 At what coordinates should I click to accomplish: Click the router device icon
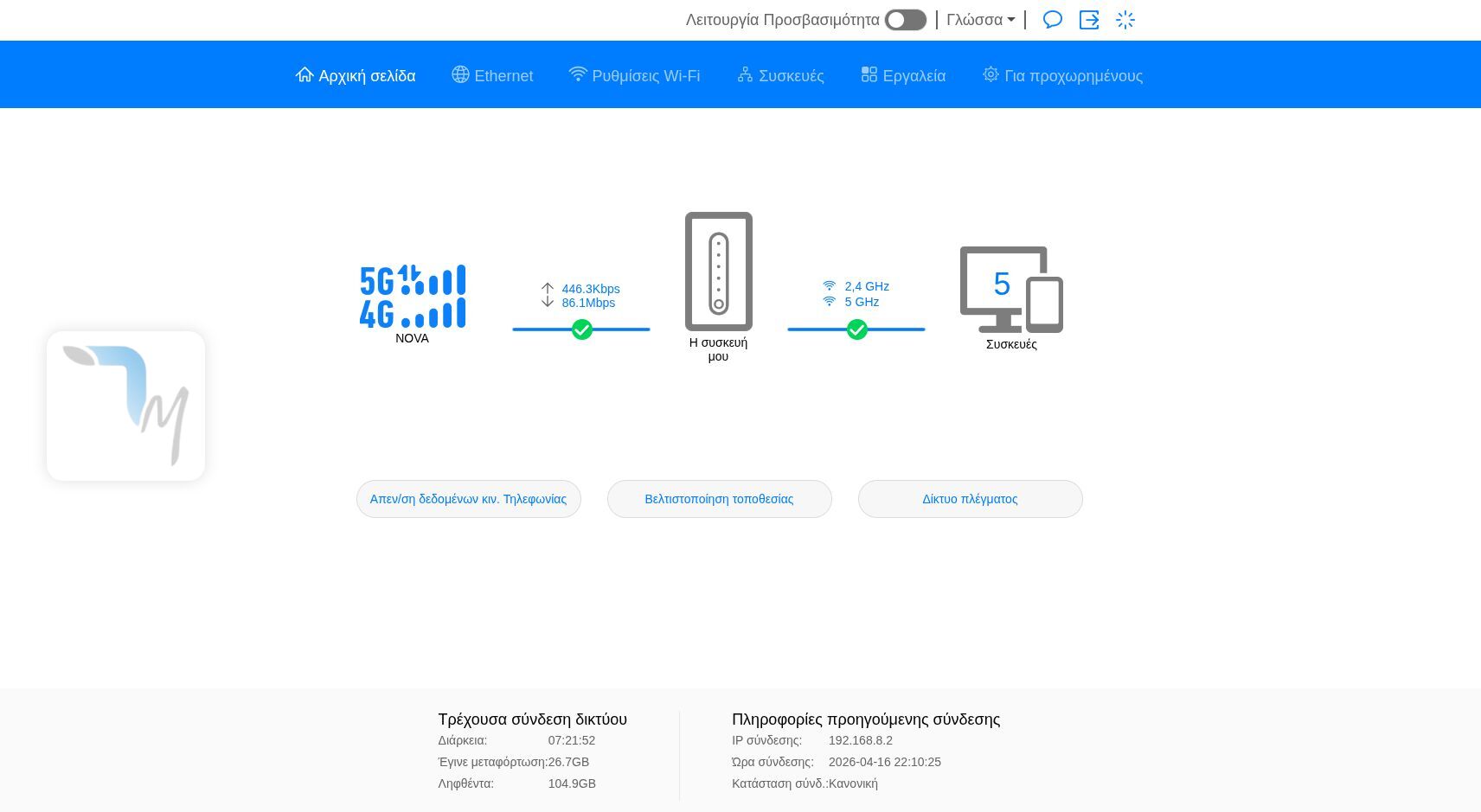coord(718,272)
